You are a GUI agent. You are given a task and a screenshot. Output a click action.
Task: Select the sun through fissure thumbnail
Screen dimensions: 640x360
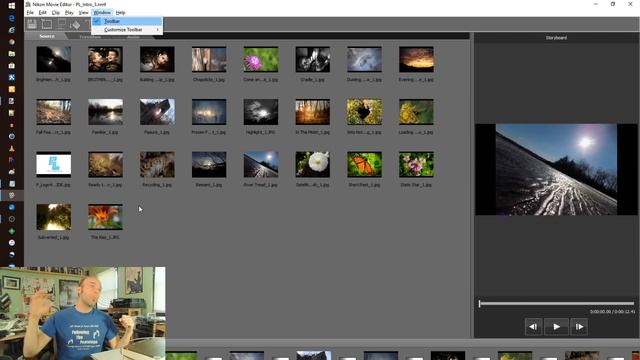tap(157, 112)
